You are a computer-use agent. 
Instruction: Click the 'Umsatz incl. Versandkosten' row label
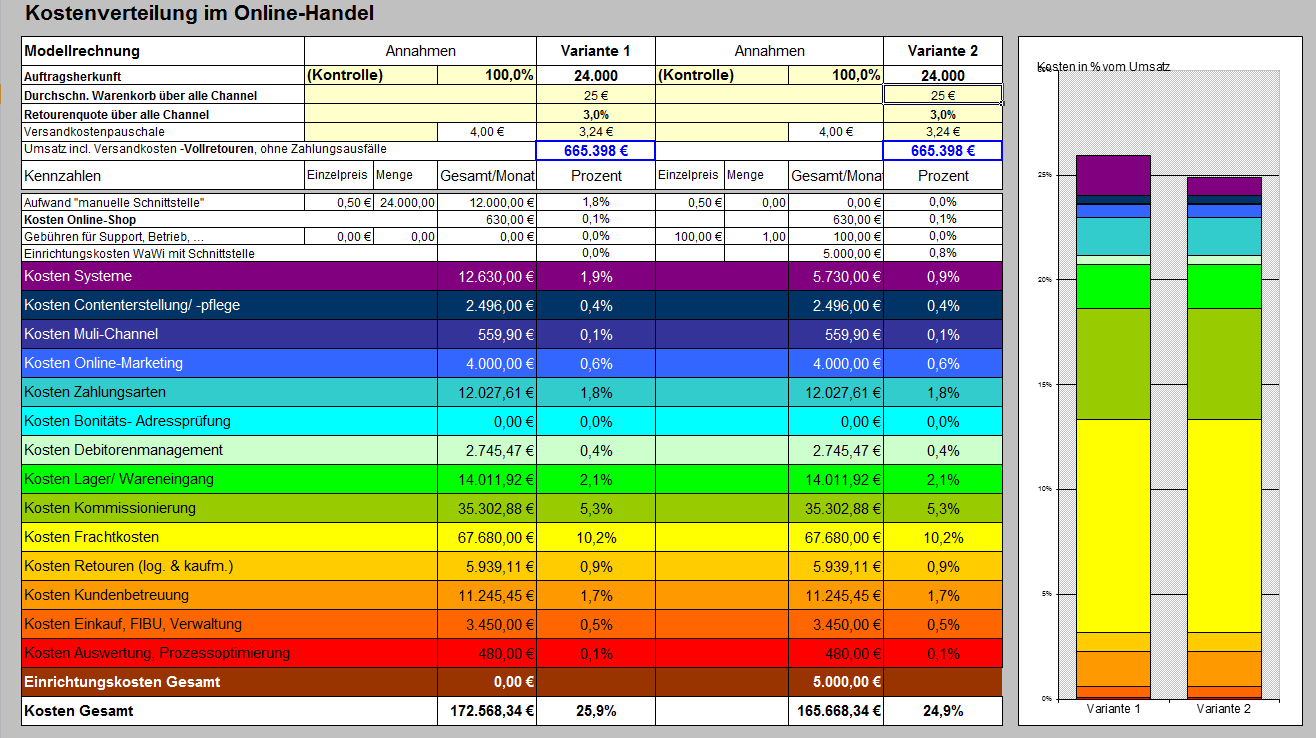205,149
